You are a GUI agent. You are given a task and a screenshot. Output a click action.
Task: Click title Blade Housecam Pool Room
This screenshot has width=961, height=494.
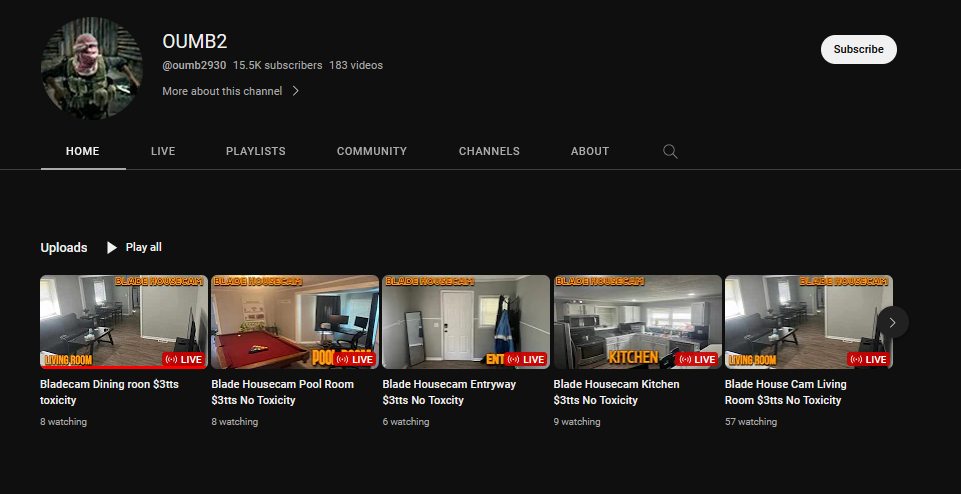click(x=283, y=392)
